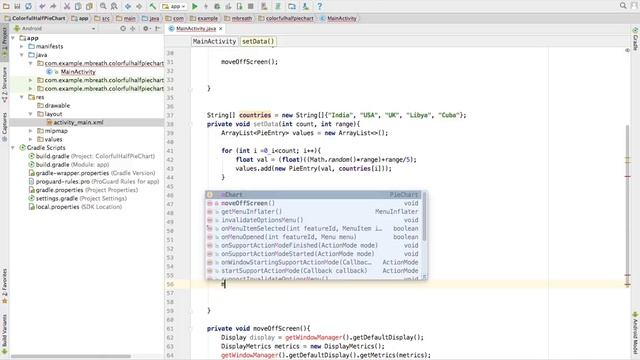The height and width of the screenshot is (360, 640).
Task: Click the Redo arrow icon
Action: pos(53,6)
